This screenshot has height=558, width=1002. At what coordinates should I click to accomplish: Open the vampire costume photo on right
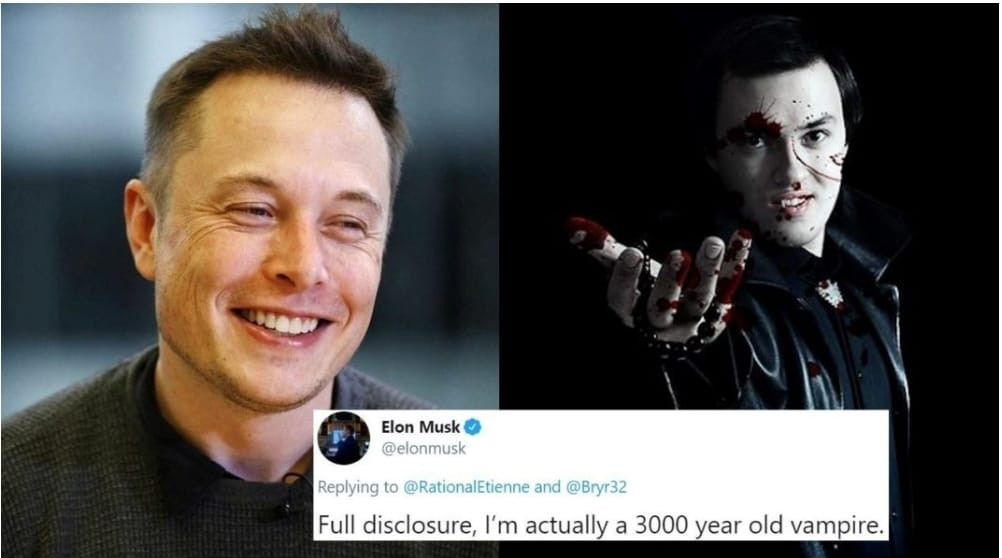tap(749, 205)
